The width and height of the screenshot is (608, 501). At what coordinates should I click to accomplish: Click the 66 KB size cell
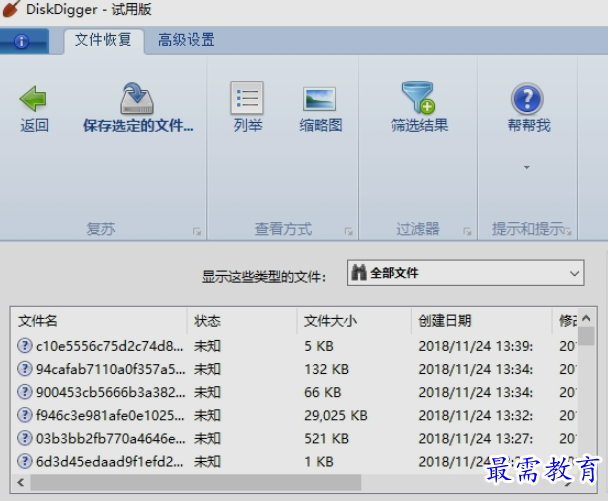323,392
